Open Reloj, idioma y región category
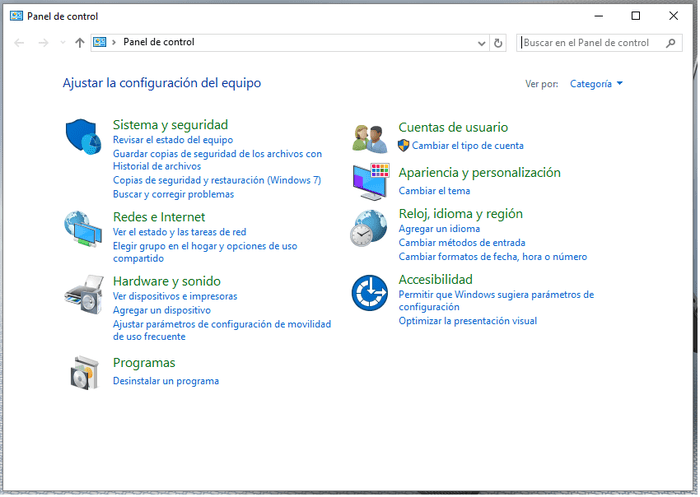 point(460,214)
